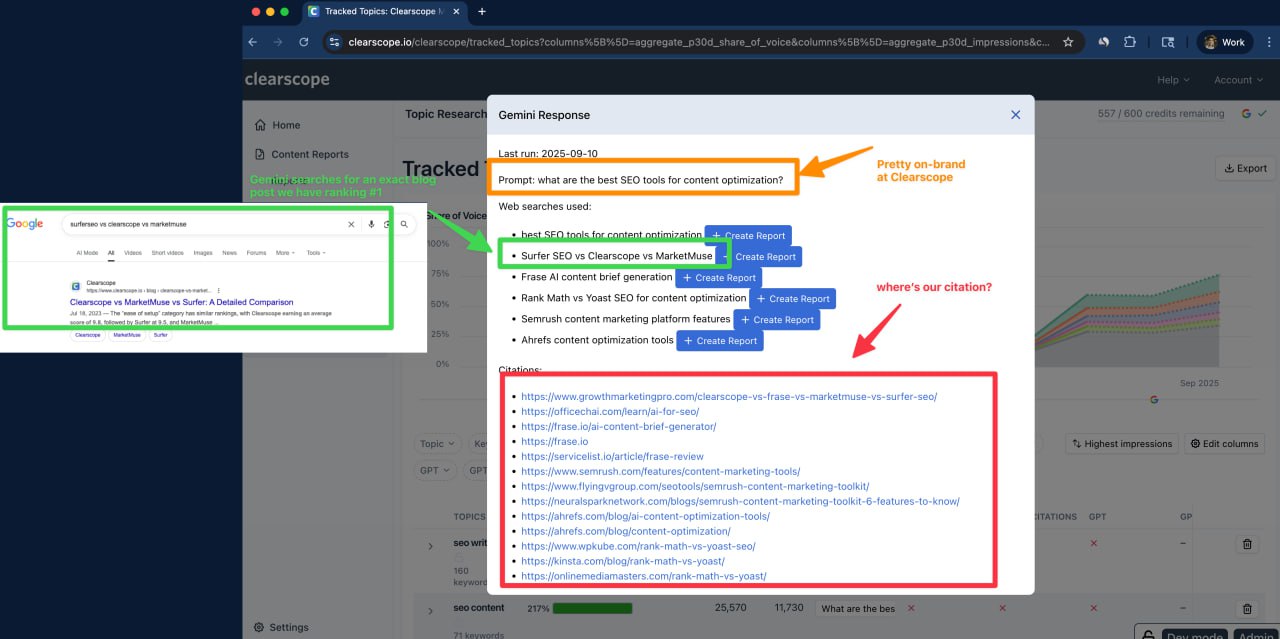The width and height of the screenshot is (1280, 639).
Task: Delete the seo content tracked topic
Action: pyautogui.click(x=1247, y=609)
